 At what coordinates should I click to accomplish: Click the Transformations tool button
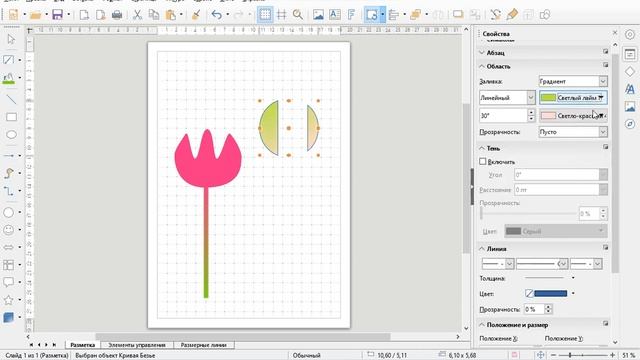click(x=371, y=15)
